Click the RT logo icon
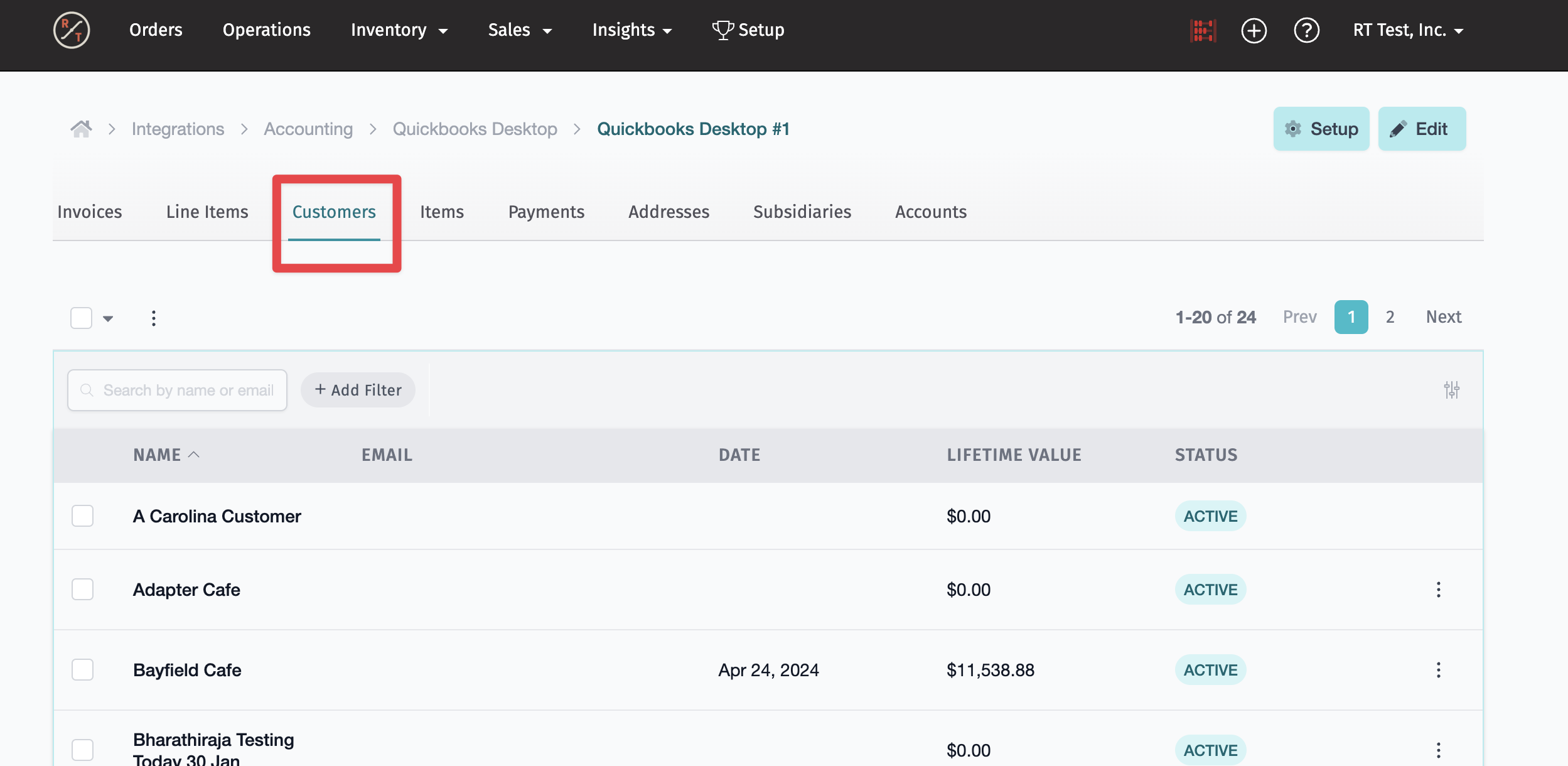 72,30
